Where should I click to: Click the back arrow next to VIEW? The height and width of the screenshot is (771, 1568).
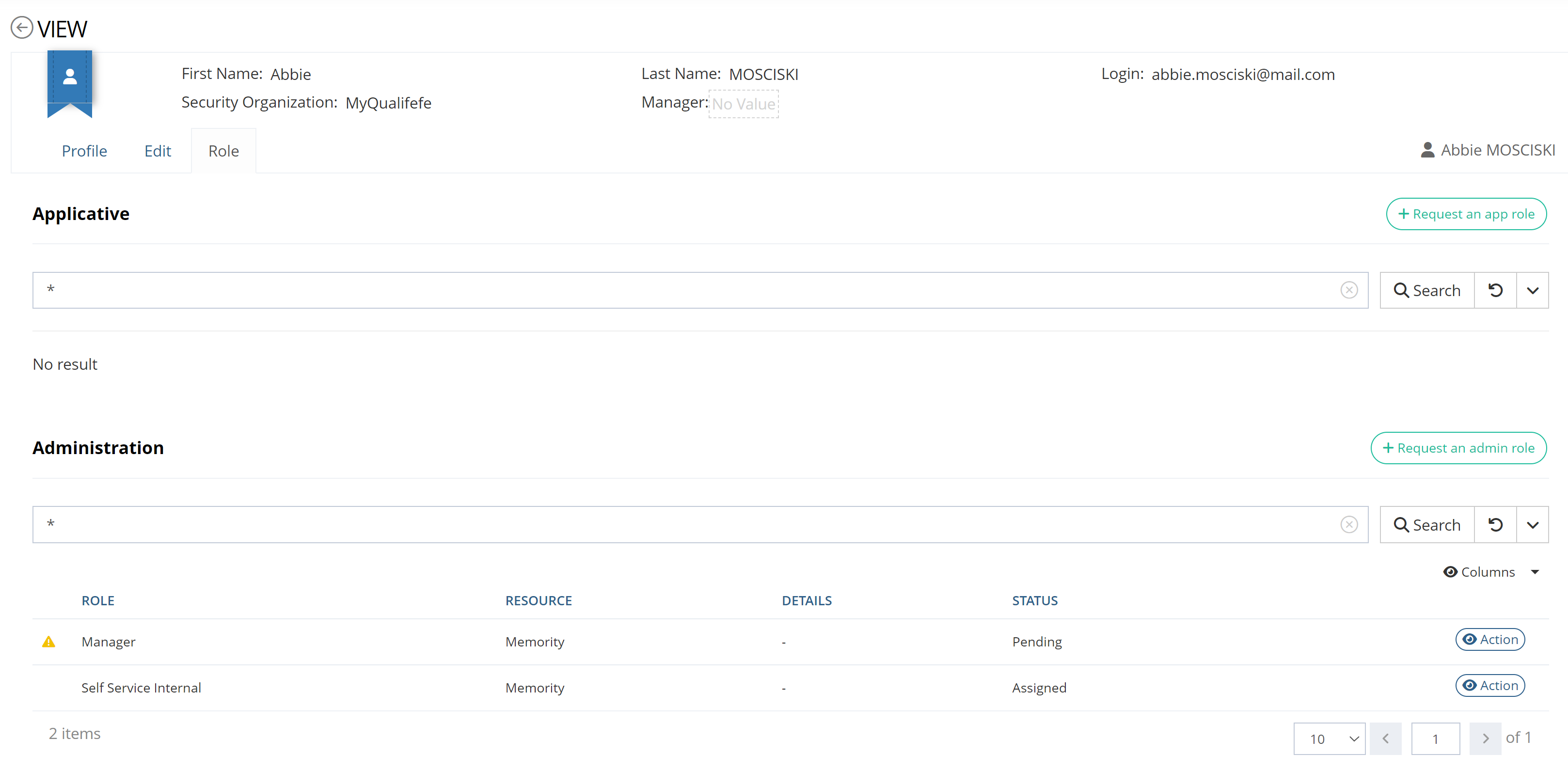[x=22, y=28]
